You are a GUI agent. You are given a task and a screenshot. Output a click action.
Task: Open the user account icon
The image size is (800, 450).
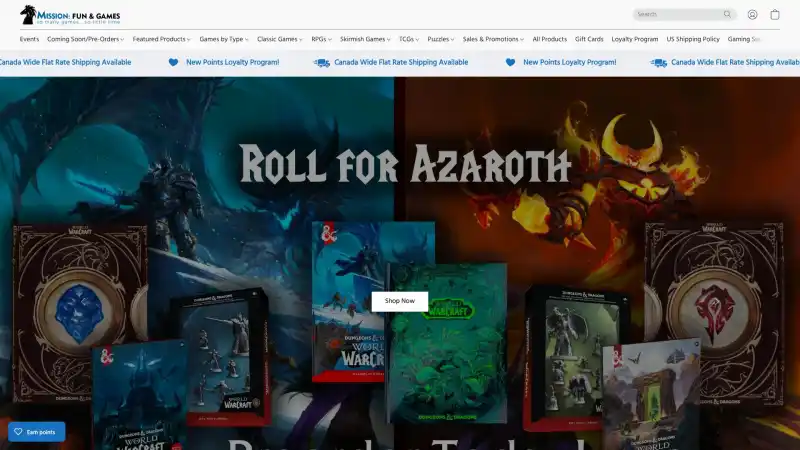click(753, 15)
